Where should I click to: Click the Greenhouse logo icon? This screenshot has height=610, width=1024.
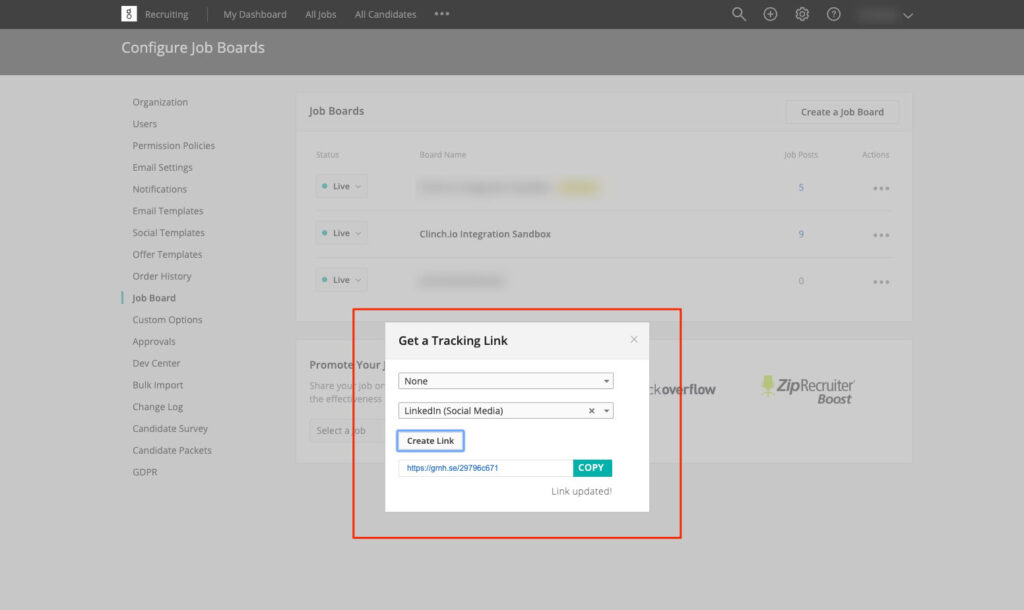point(129,14)
